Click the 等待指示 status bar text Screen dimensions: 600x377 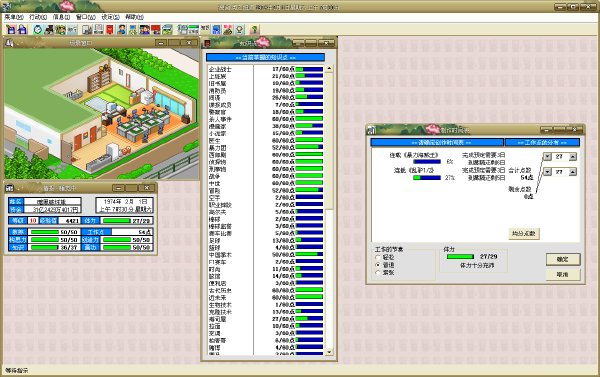[17, 370]
